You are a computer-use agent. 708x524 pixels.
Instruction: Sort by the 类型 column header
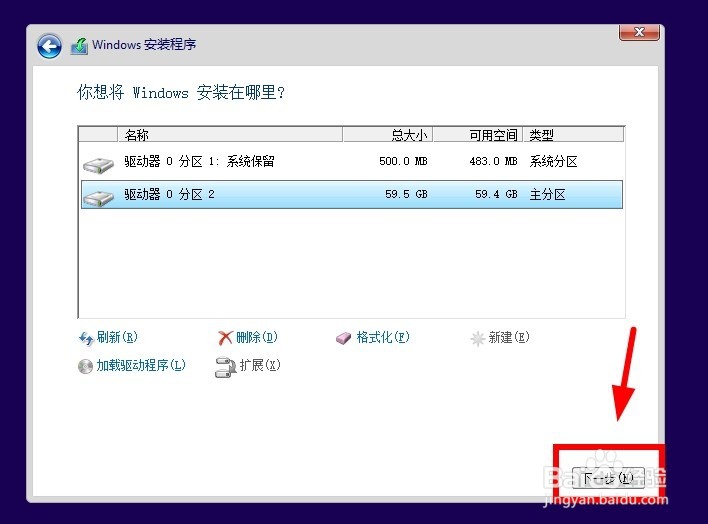[573, 135]
